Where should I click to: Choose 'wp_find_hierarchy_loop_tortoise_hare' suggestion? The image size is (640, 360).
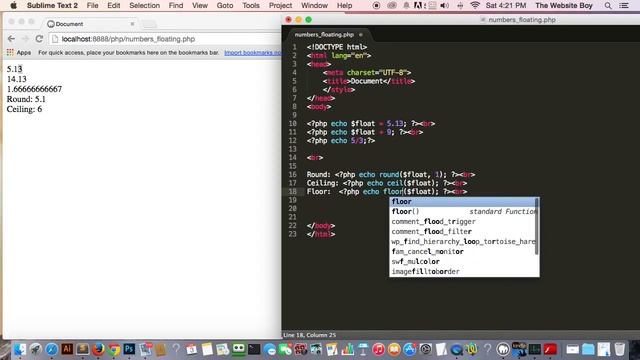[463, 242]
